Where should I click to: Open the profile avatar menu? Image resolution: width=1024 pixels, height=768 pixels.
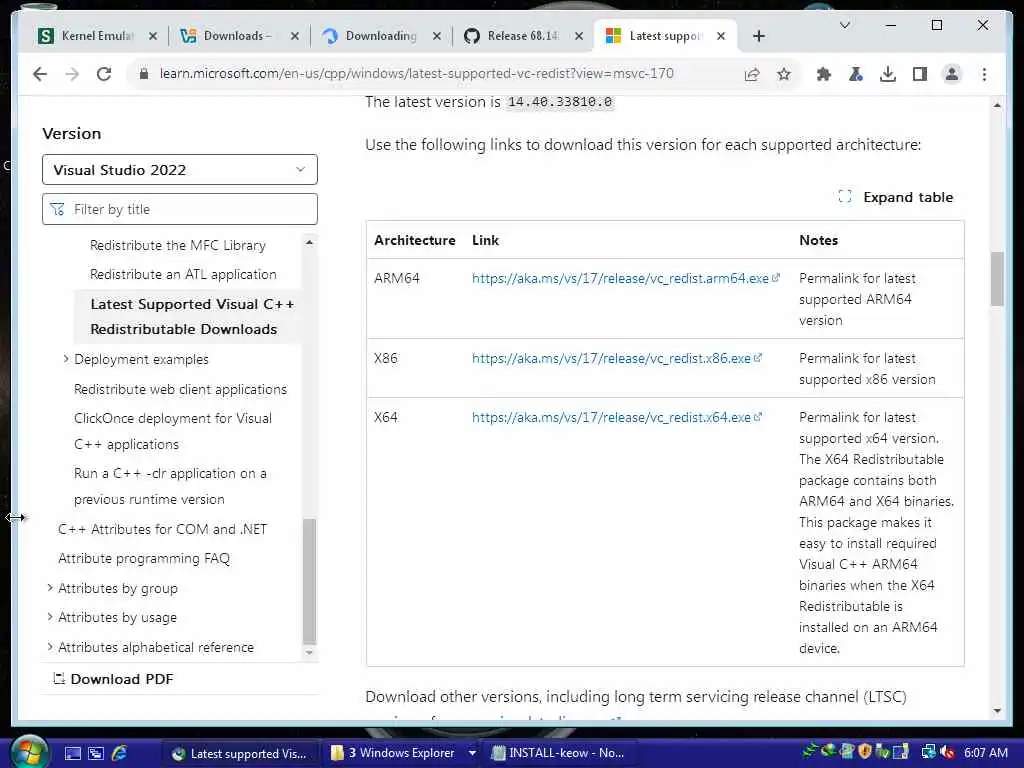coord(952,74)
